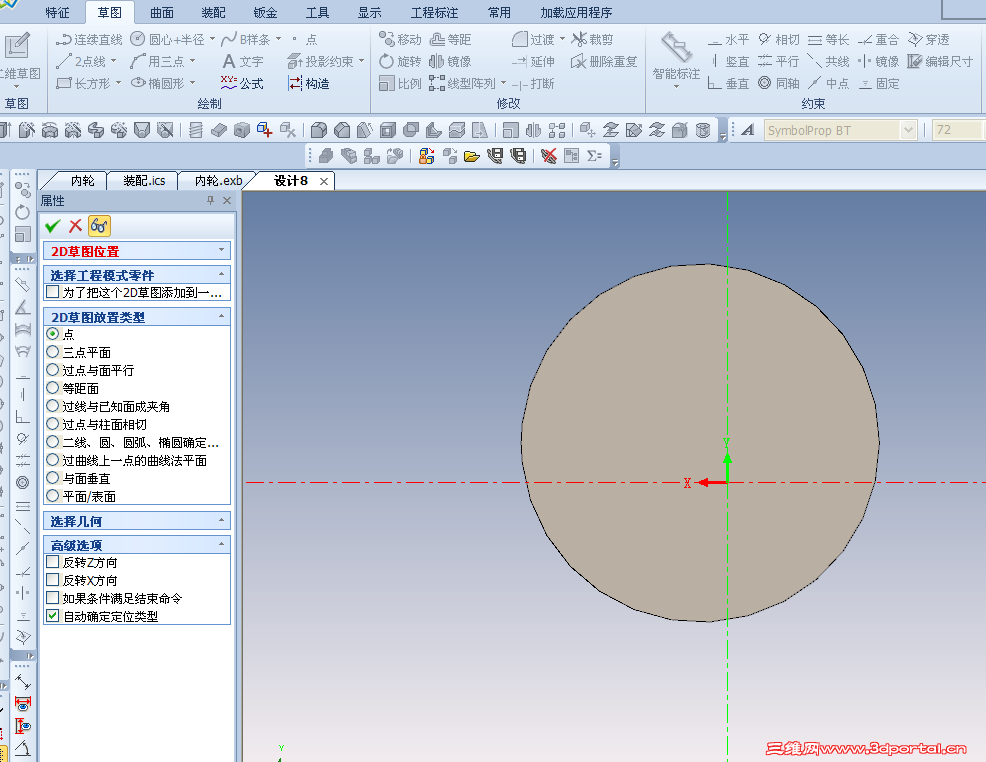This screenshot has height=762, width=986.
Task: Choose 等距面 radio option
Action: pos(53,388)
